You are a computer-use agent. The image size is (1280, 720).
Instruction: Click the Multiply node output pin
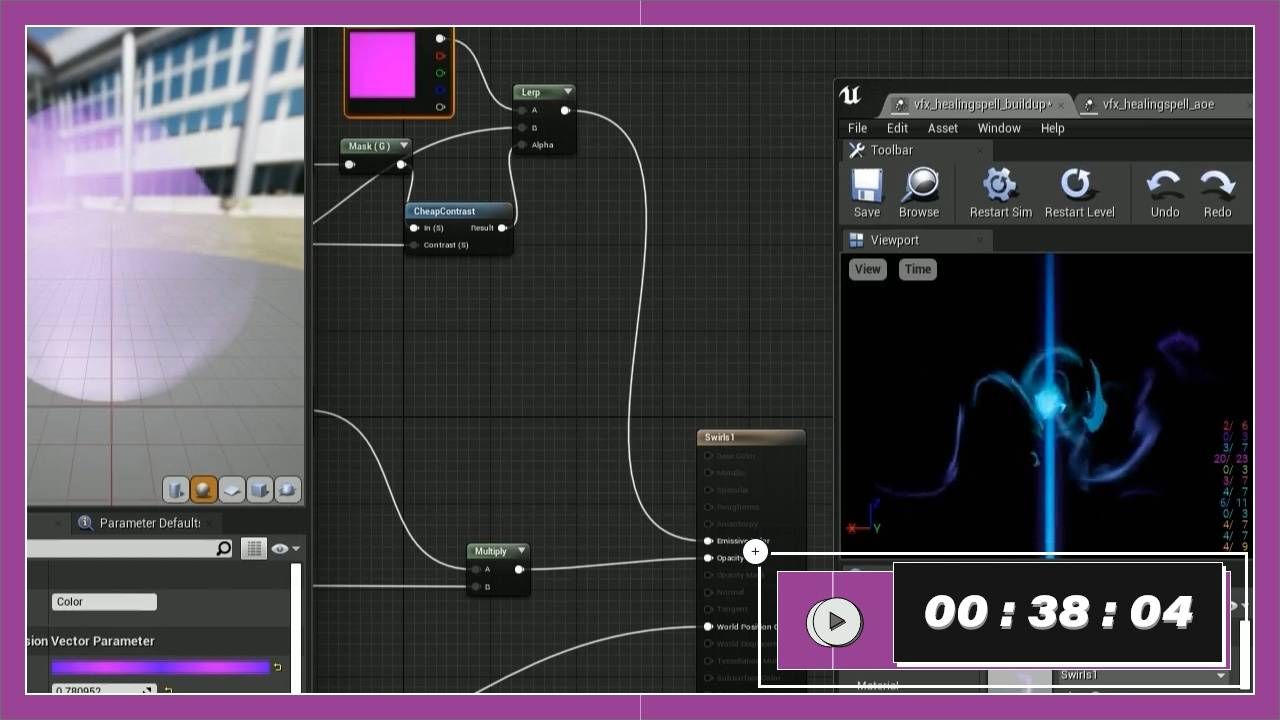519,570
